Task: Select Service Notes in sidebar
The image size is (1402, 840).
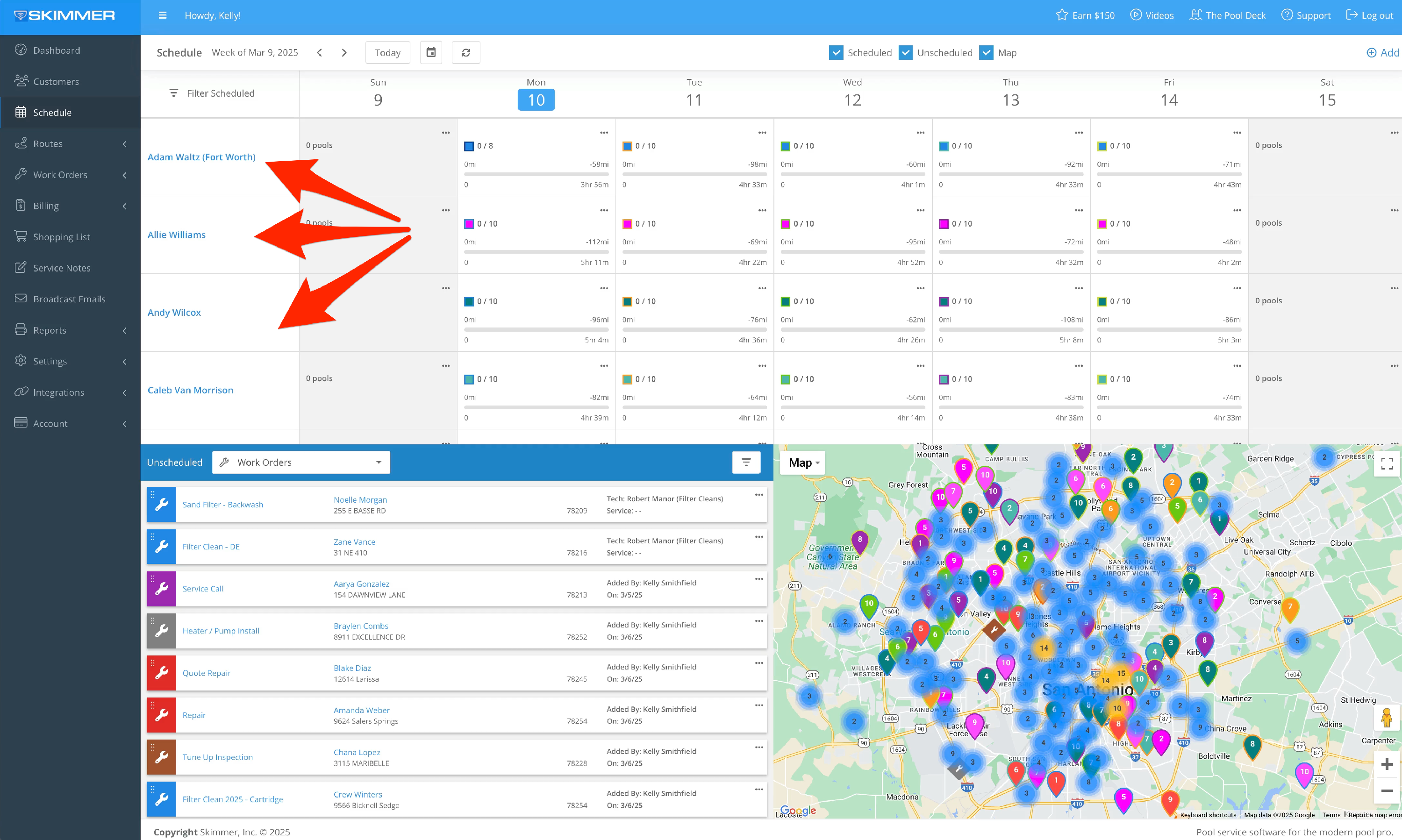Action: [62, 268]
